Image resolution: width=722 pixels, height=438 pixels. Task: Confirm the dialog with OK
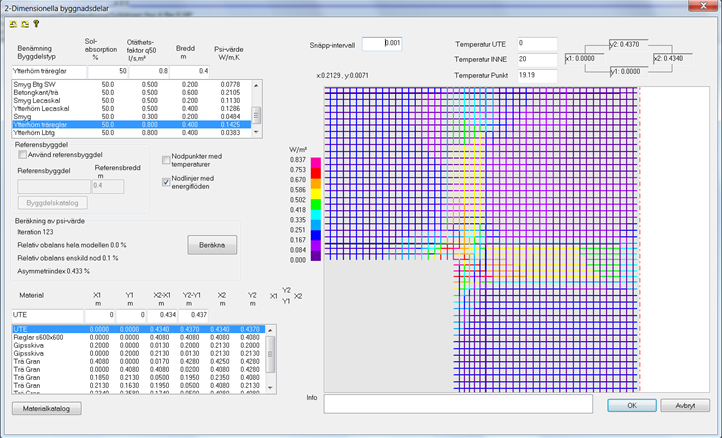(632, 405)
